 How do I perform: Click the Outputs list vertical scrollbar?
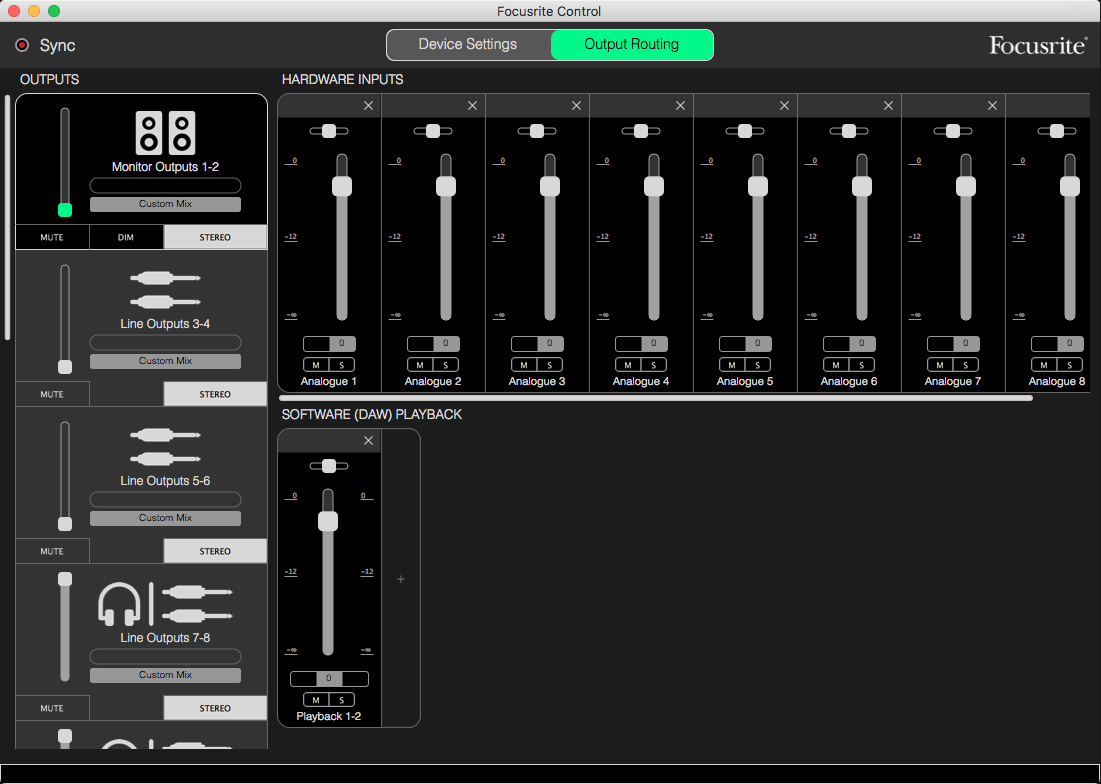8,218
